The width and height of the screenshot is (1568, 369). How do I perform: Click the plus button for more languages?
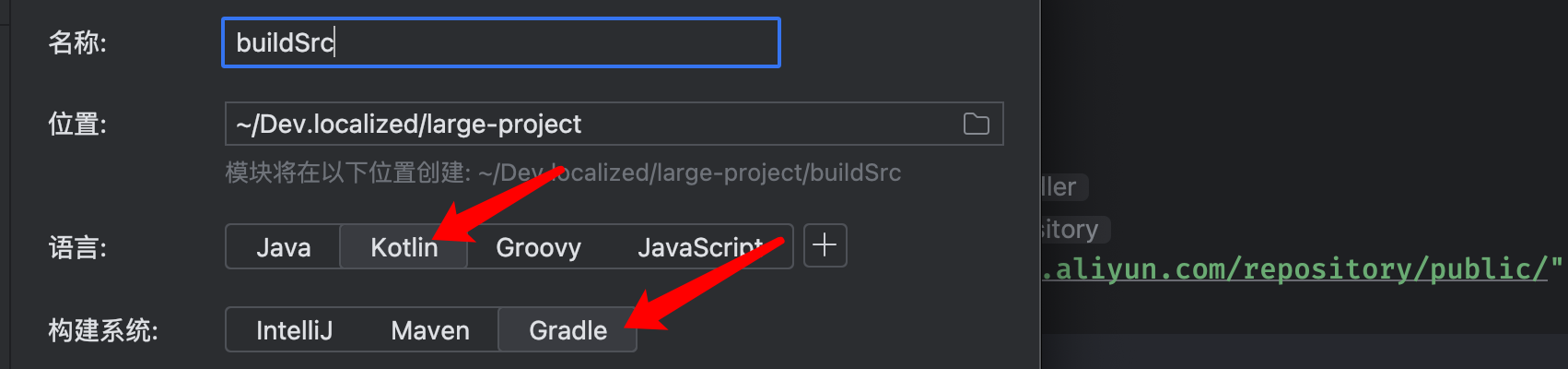pyautogui.click(x=825, y=245)
